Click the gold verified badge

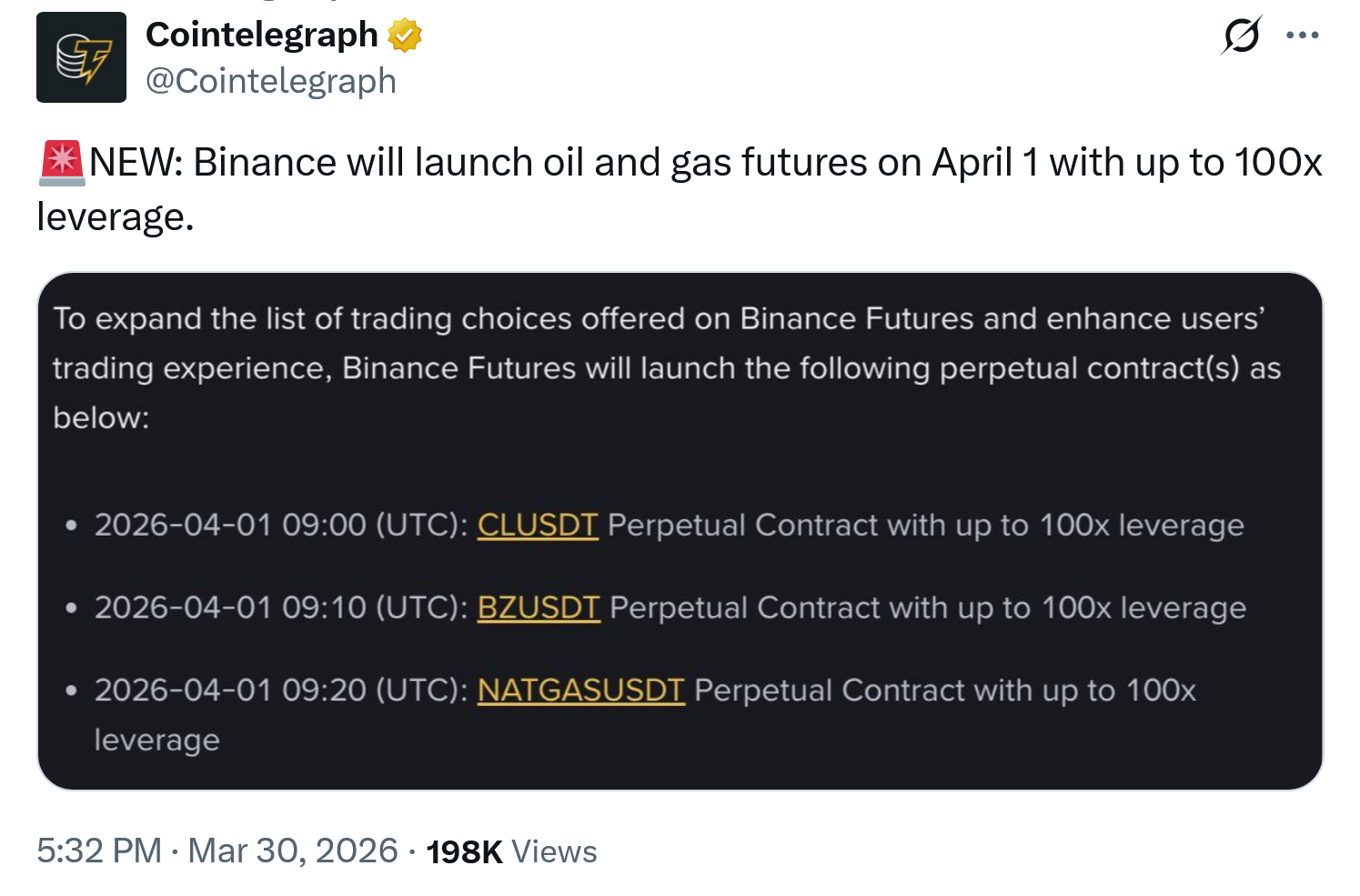tap(405, 35)
